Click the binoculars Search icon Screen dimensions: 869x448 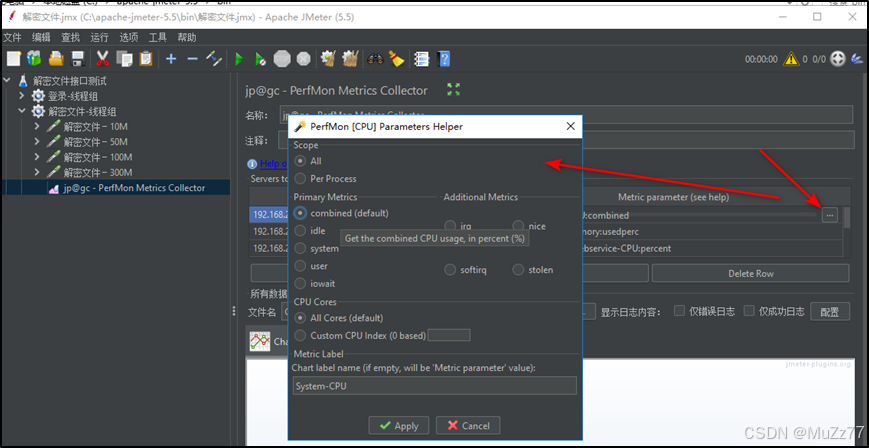[x=375, y=59]
